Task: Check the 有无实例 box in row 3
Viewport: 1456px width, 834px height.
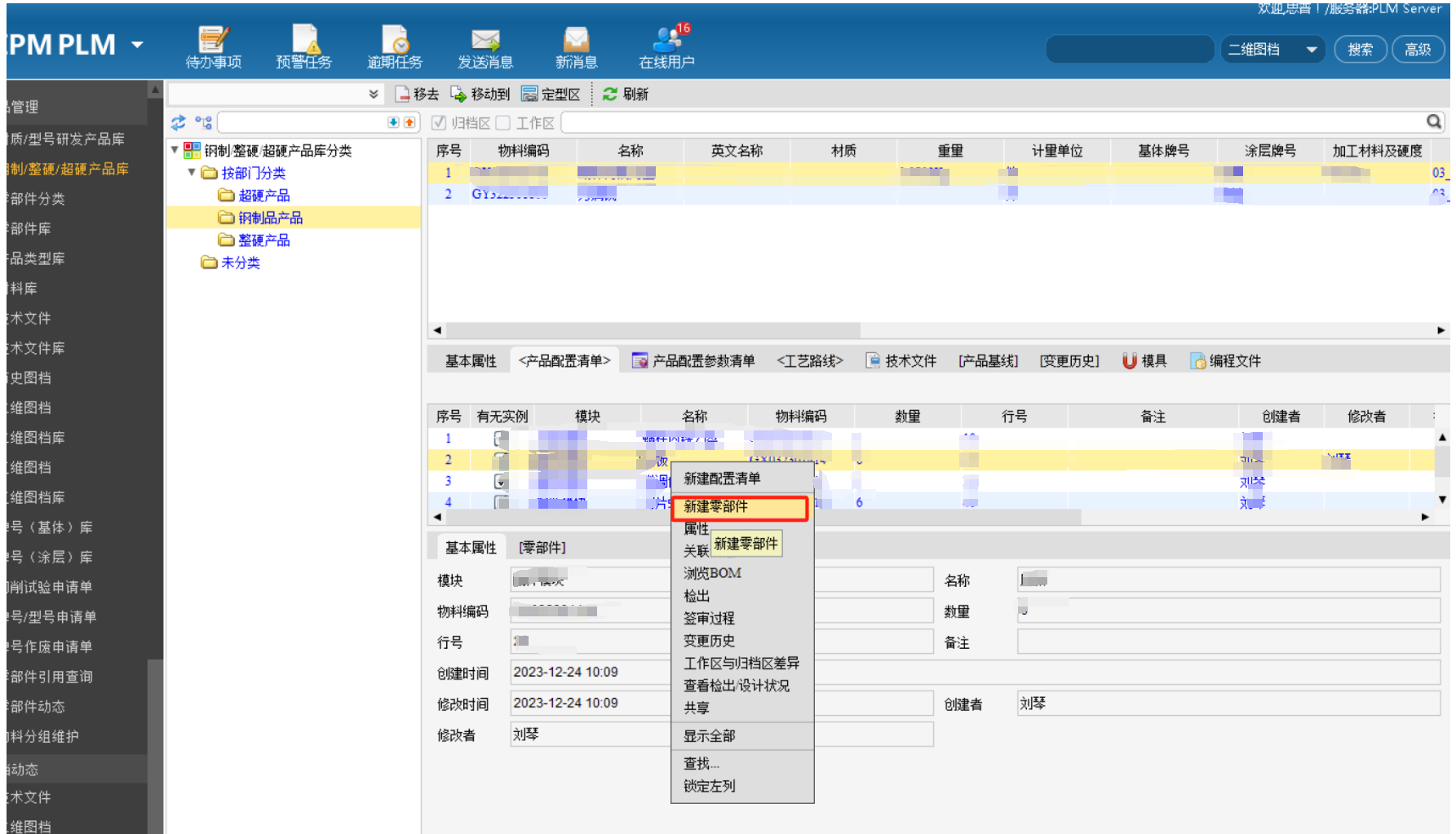Action: tap(501, 482)
